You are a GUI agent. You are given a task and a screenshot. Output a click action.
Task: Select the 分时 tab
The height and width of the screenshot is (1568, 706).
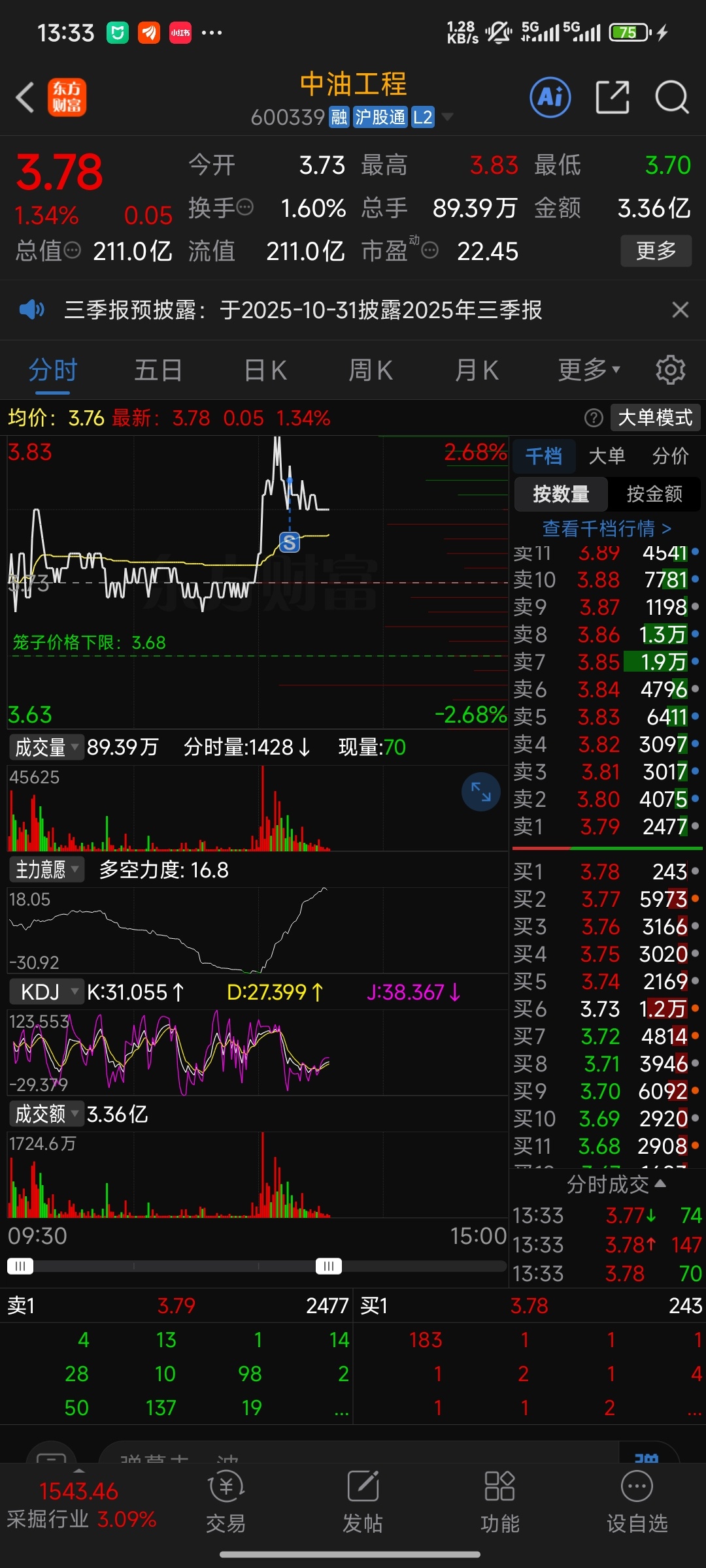(52, 370)
